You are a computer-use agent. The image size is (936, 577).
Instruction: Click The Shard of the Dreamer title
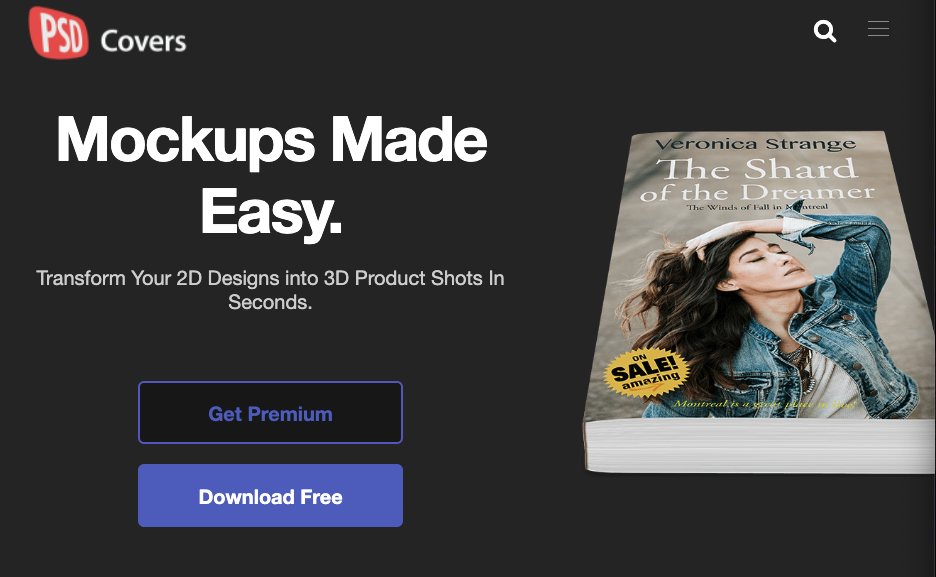click(757, 178)
